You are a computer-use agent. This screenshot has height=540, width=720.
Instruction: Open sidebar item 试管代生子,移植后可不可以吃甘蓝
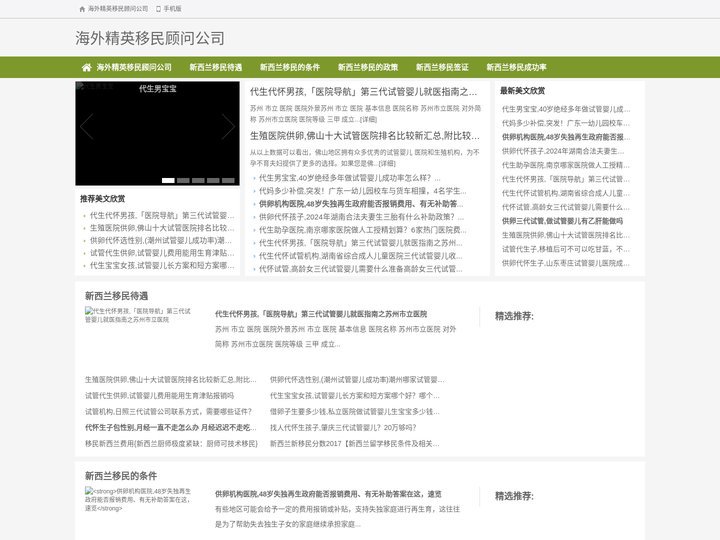coord(566,249)
